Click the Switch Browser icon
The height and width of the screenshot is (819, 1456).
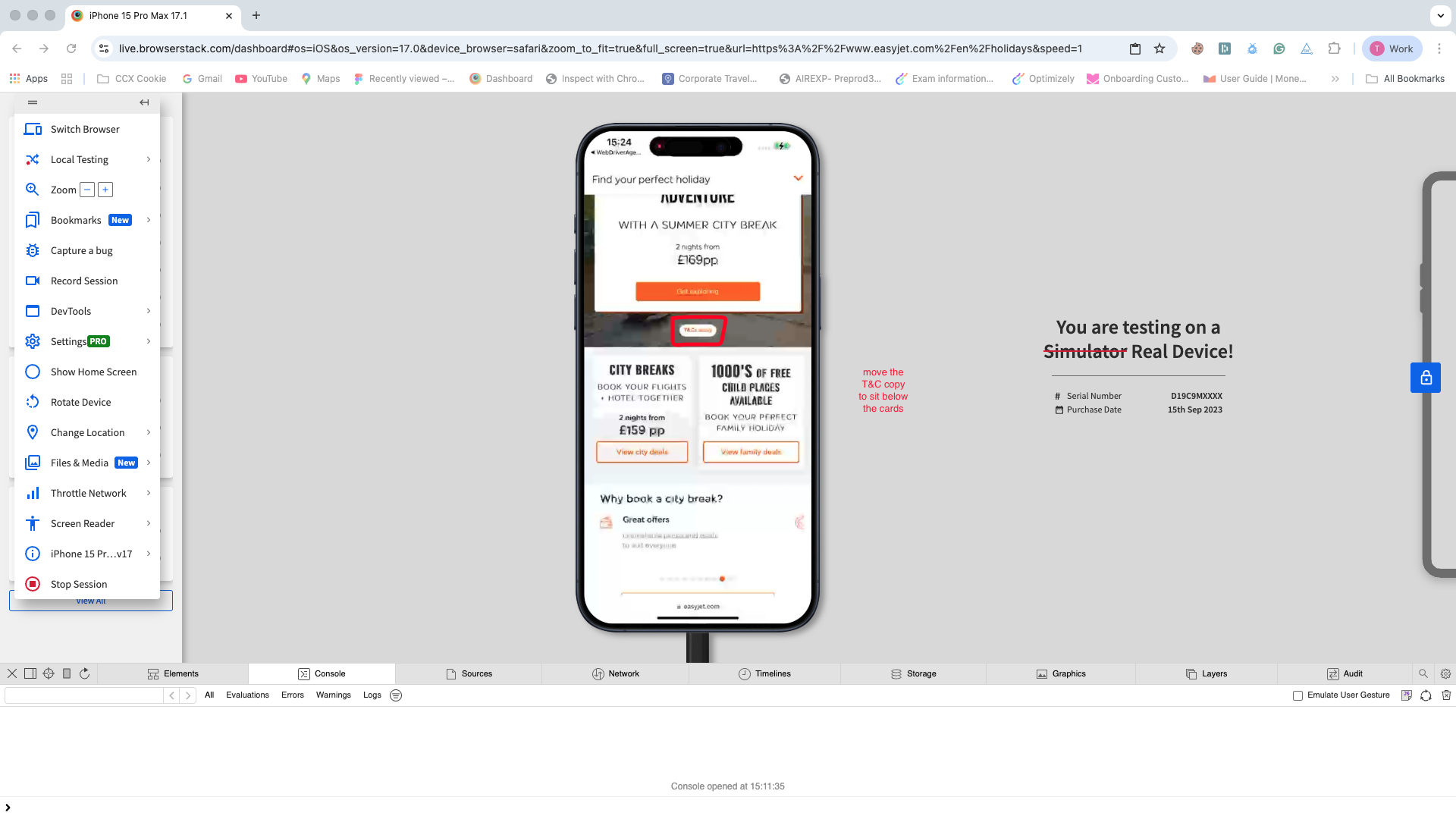(33, 130)
